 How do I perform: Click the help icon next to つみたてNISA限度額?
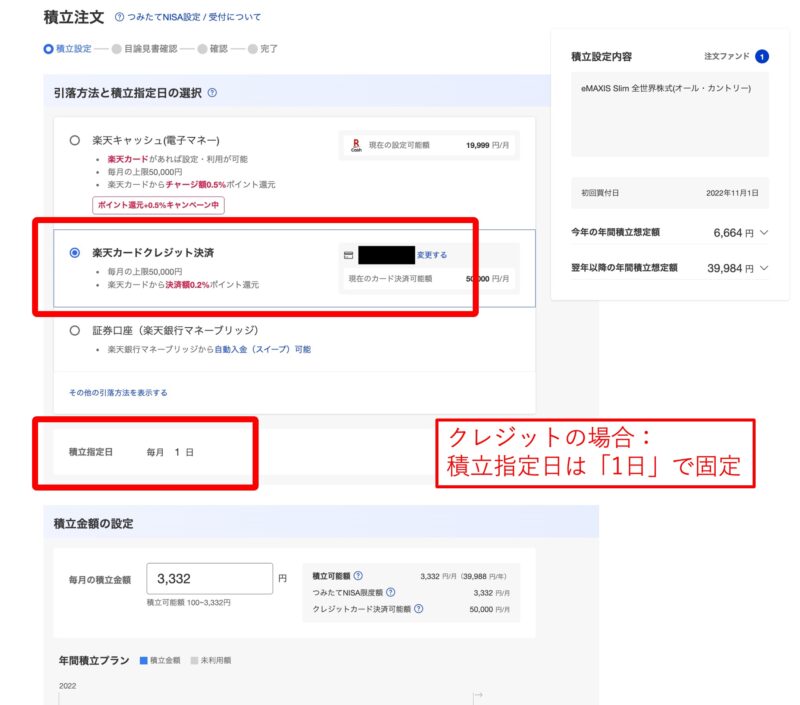click(390, 592)
